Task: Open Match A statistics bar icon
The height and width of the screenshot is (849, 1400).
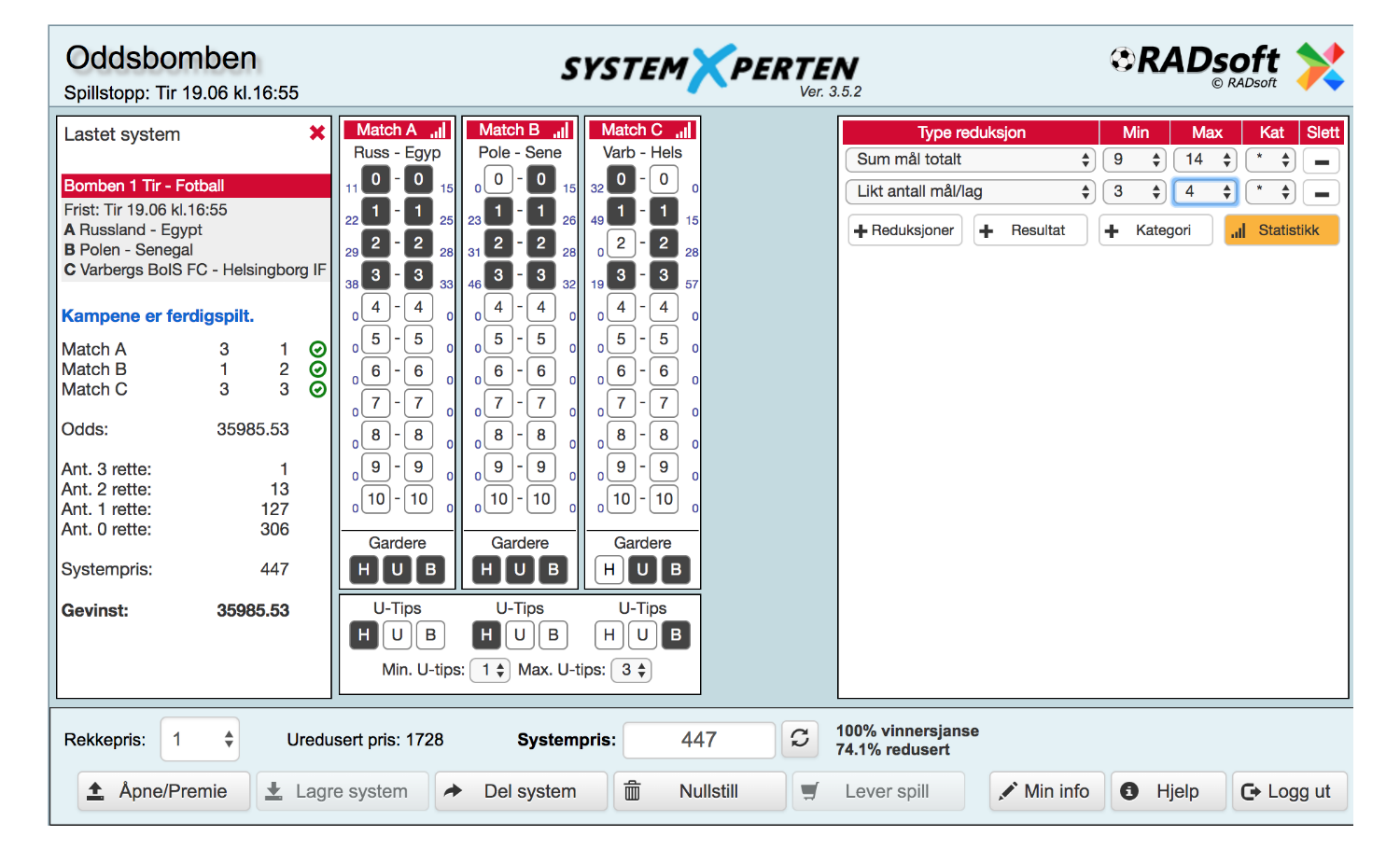Action: tap(439, 130)
